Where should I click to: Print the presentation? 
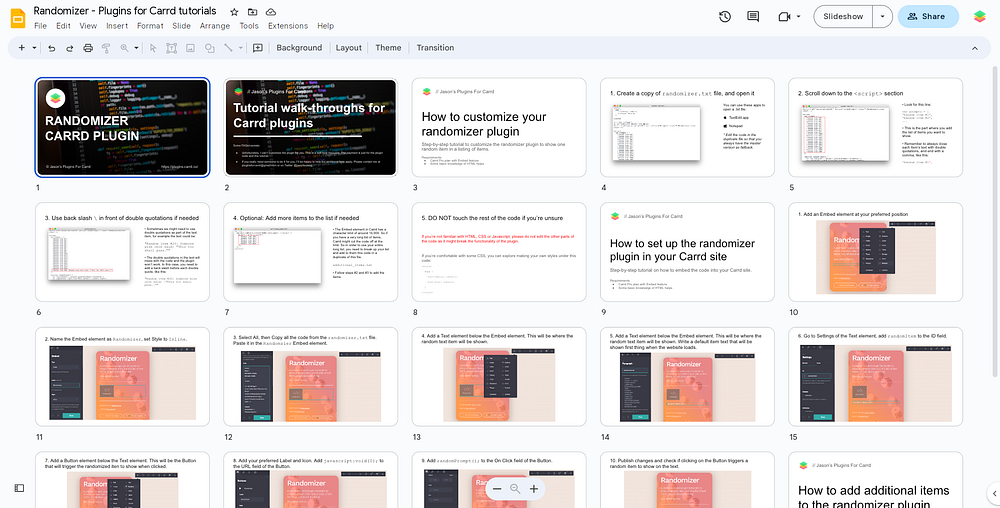point(88,48)
